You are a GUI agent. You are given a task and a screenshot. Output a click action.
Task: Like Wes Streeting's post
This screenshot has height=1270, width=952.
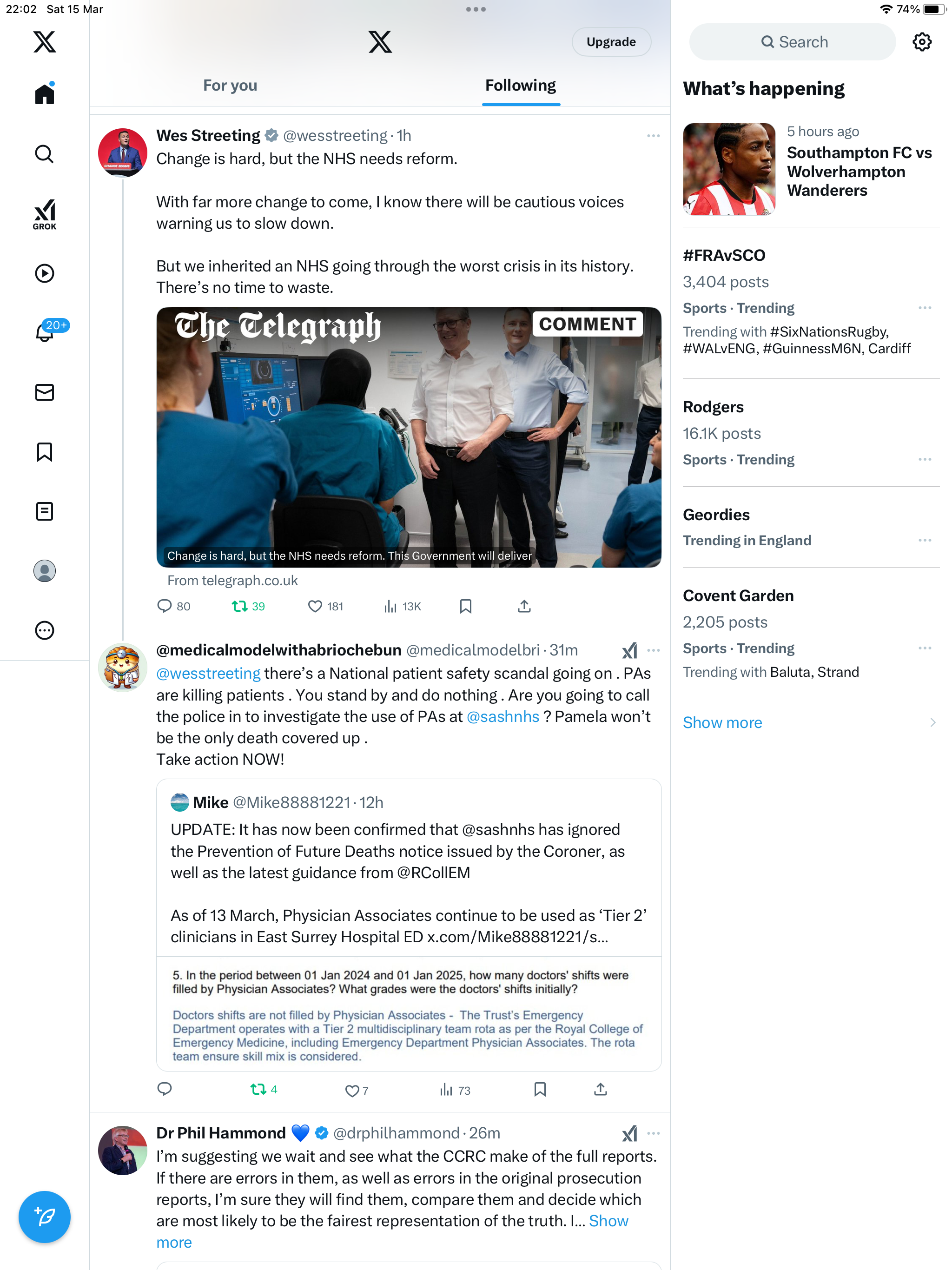tap(325, 606)
